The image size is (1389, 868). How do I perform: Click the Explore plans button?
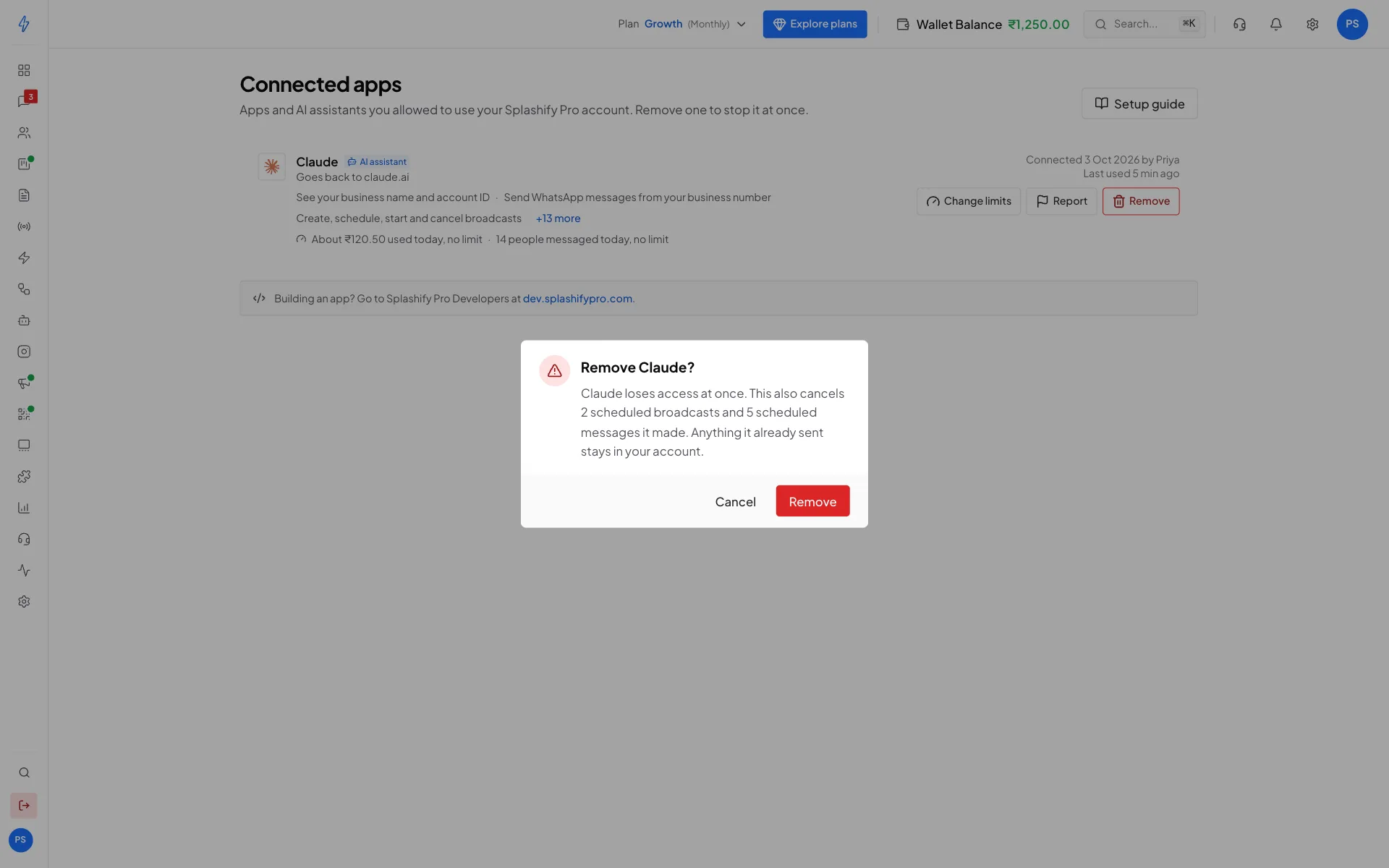(815, 24)
